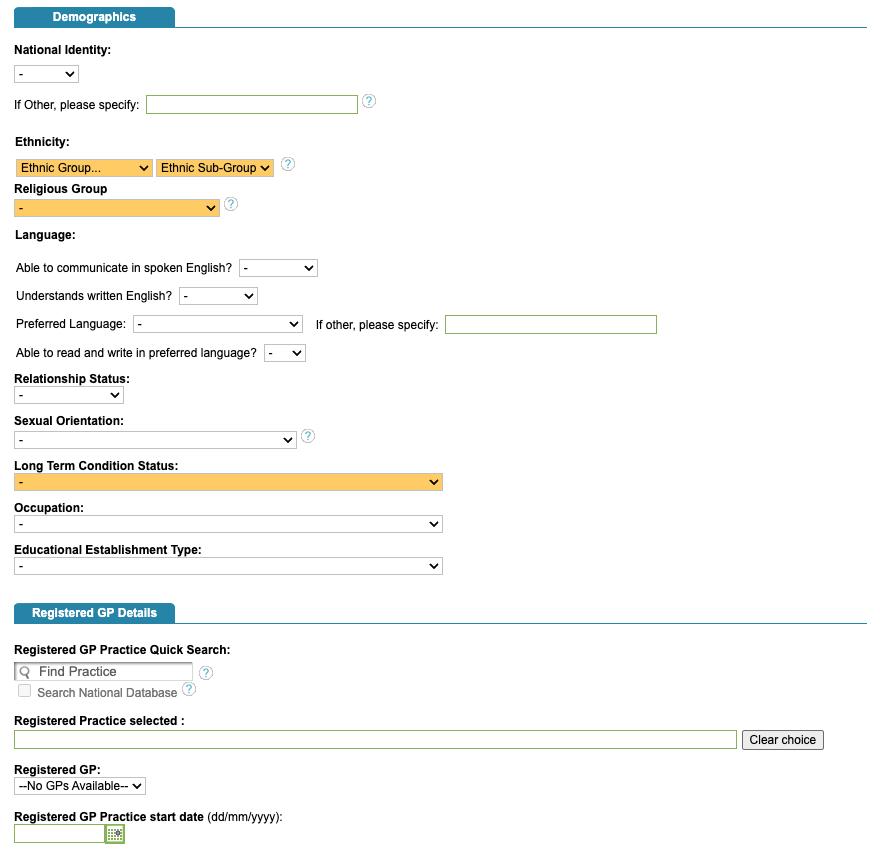Open the Registered GP dropdown
Viewport: 880px width, 854px height.
(80, 786)
